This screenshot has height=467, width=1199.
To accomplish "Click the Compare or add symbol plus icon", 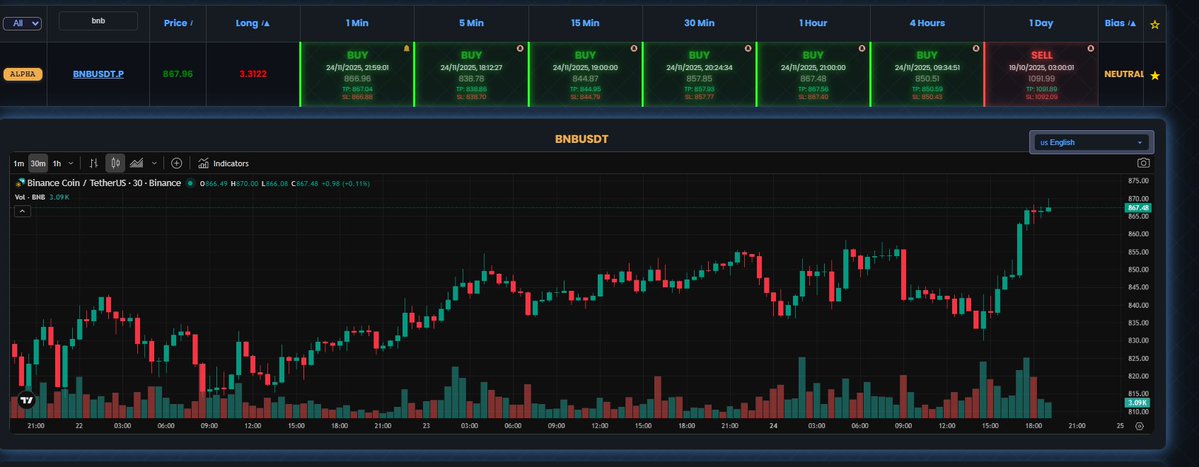I will point(177,164).
